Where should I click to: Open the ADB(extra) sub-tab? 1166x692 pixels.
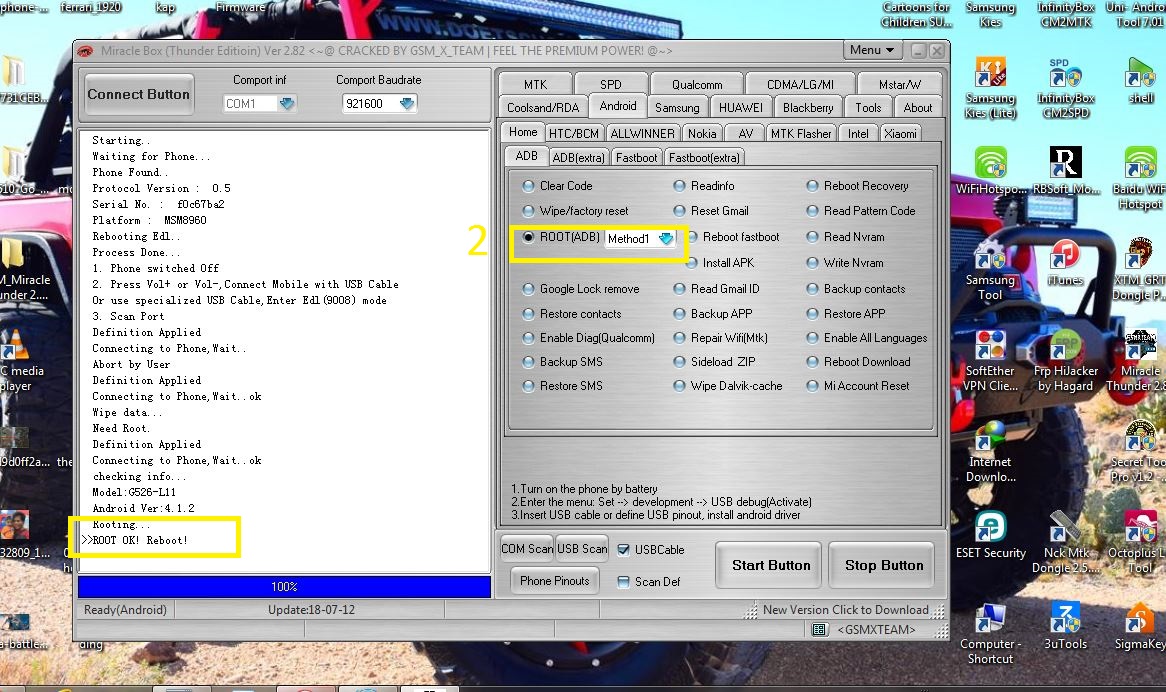pos(578,158)
